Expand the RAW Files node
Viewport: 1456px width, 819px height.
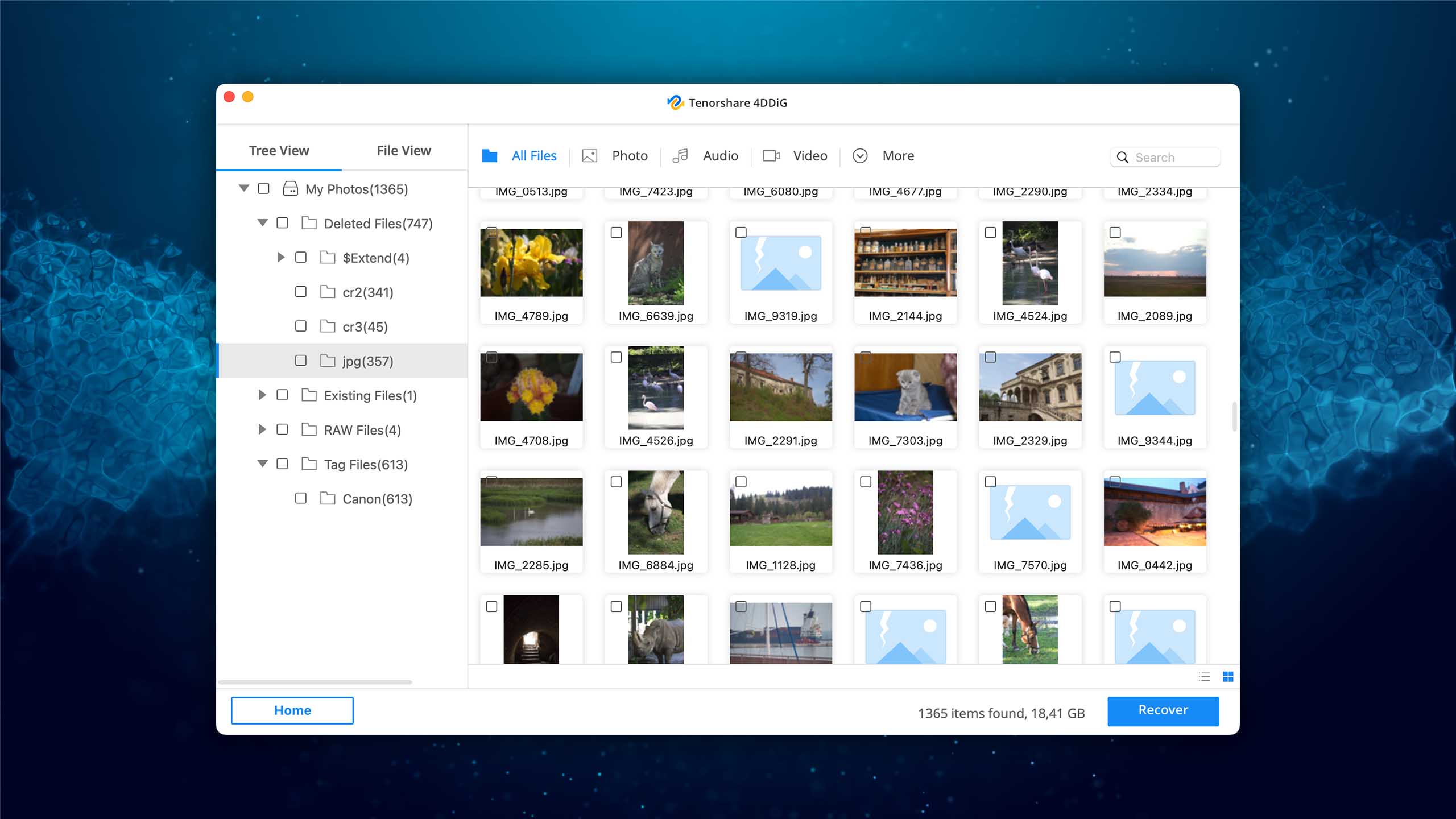tap(262, 429)
